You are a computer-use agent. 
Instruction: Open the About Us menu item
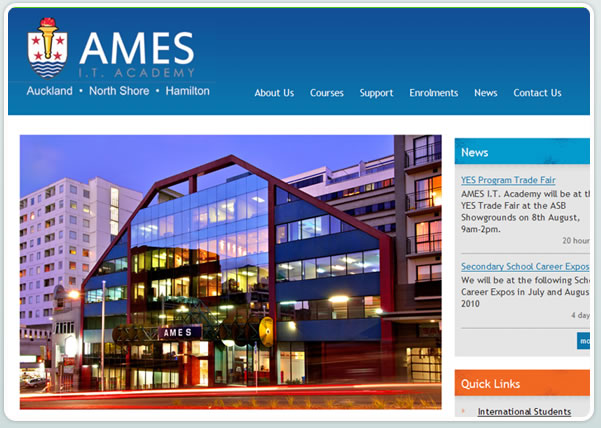click(x=274, y=93)
